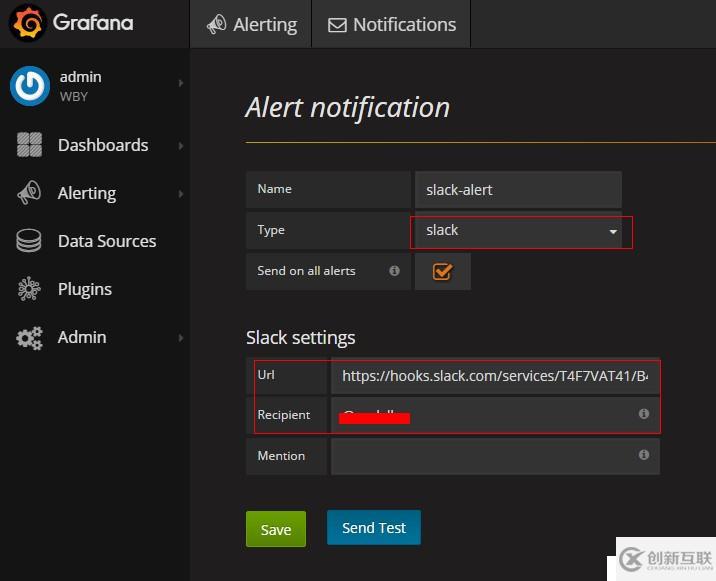Click the Name field containing slack-alert
Screen dimensions: 716x581
[518, 190]
